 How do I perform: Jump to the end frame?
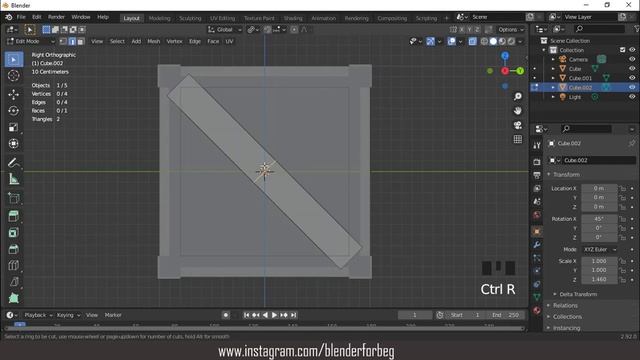pyautogui.click(x=293, y=315)
